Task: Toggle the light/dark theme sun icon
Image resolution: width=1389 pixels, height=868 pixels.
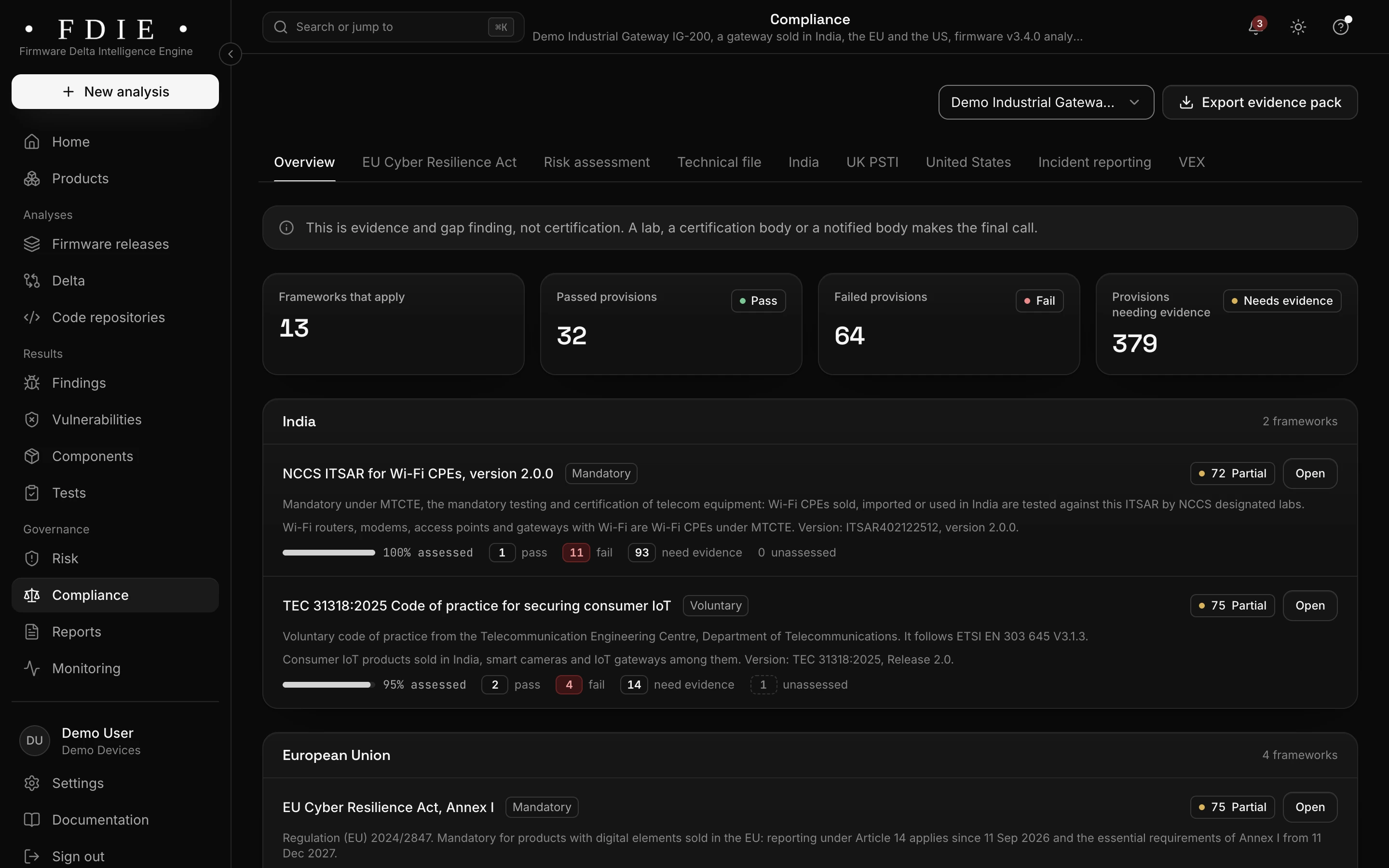Action: click(1298, 27)
